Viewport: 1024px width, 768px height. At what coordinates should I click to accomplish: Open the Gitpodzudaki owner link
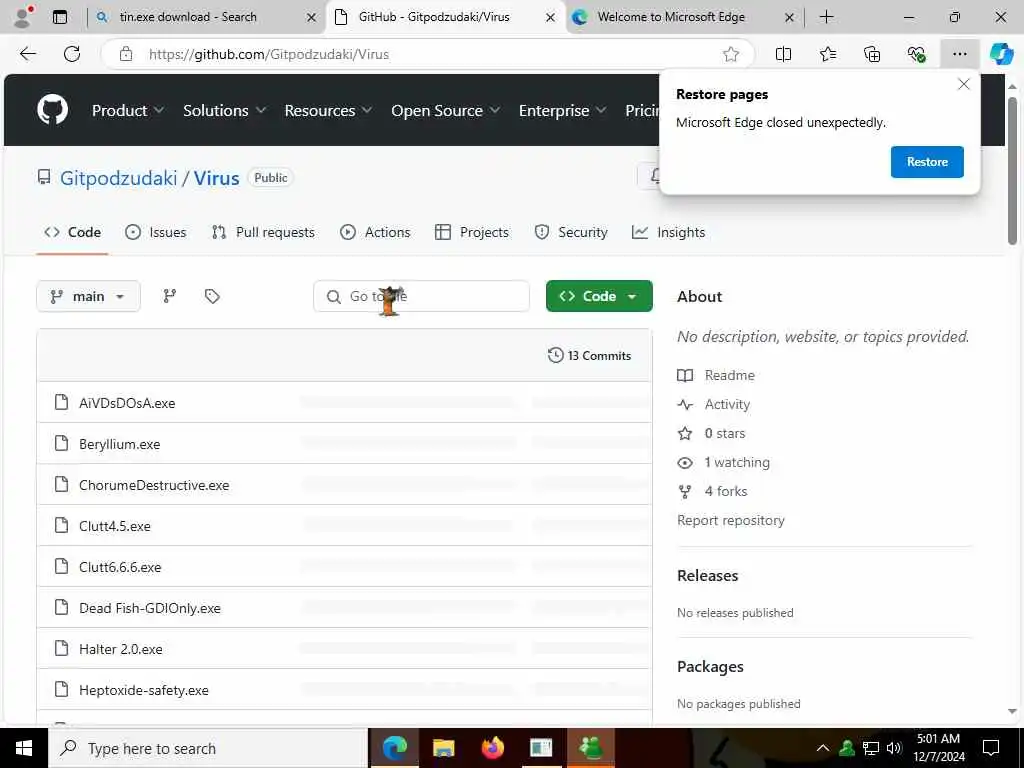click(118, 178)
